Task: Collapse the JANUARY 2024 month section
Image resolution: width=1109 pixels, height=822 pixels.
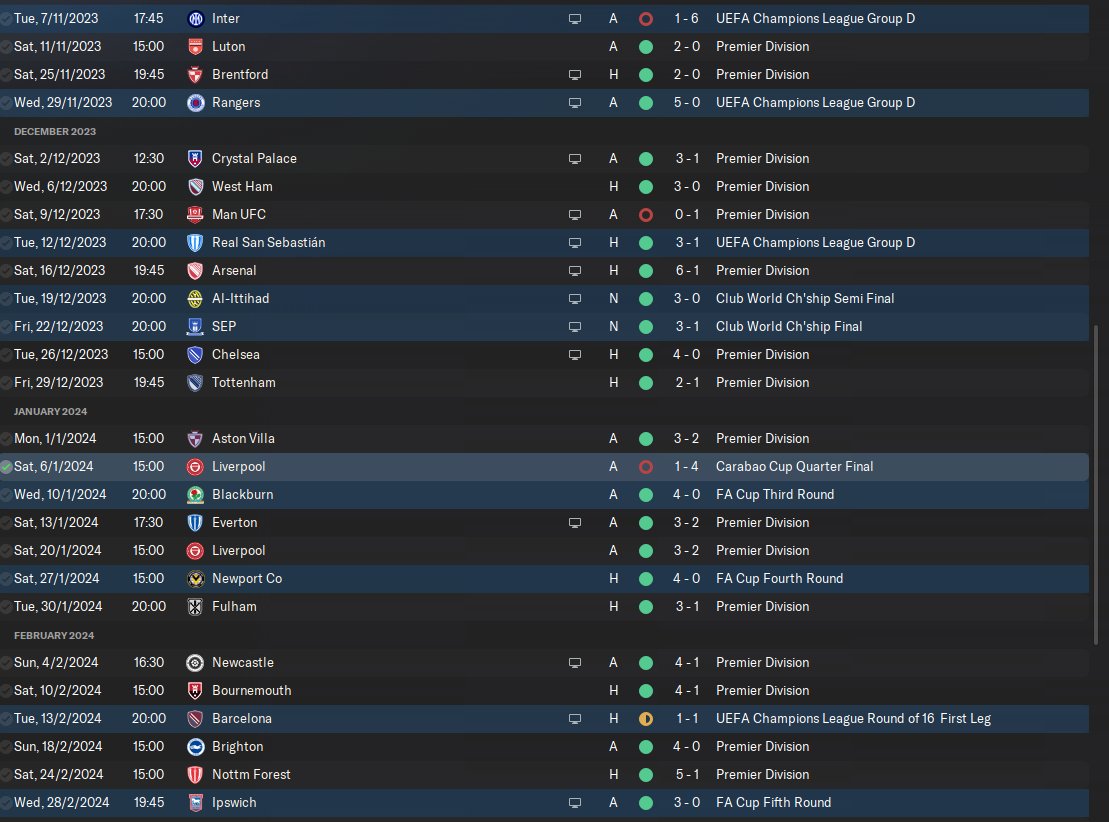Action: click(x=50, y=411)
